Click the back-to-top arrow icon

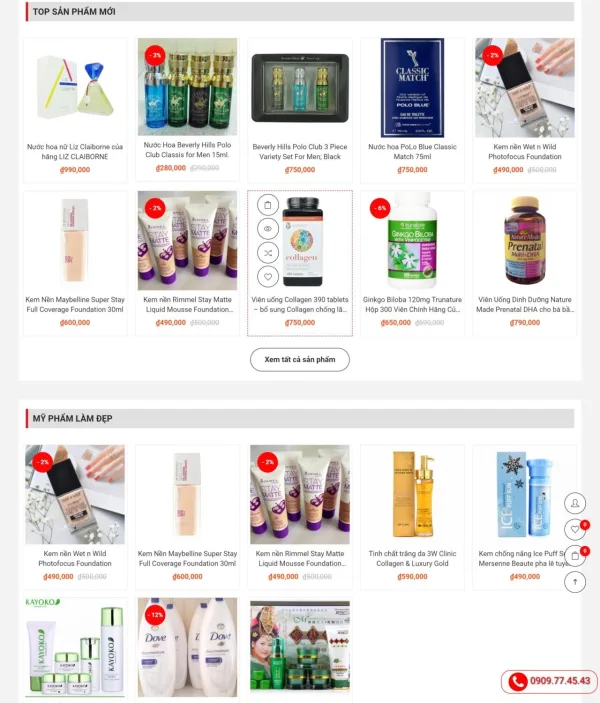575,582
